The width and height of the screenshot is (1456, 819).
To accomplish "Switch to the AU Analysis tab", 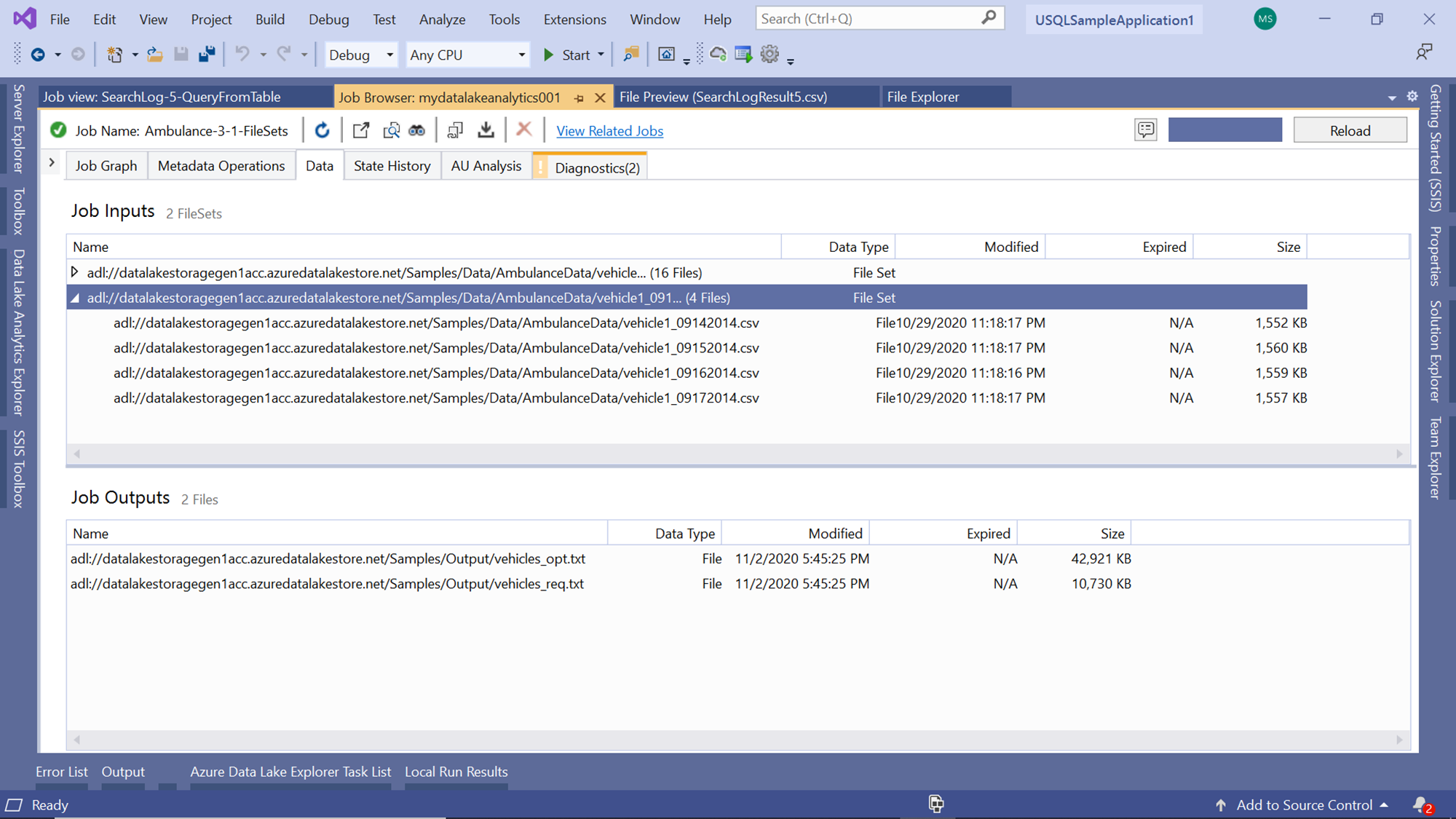I will point(486,166).
